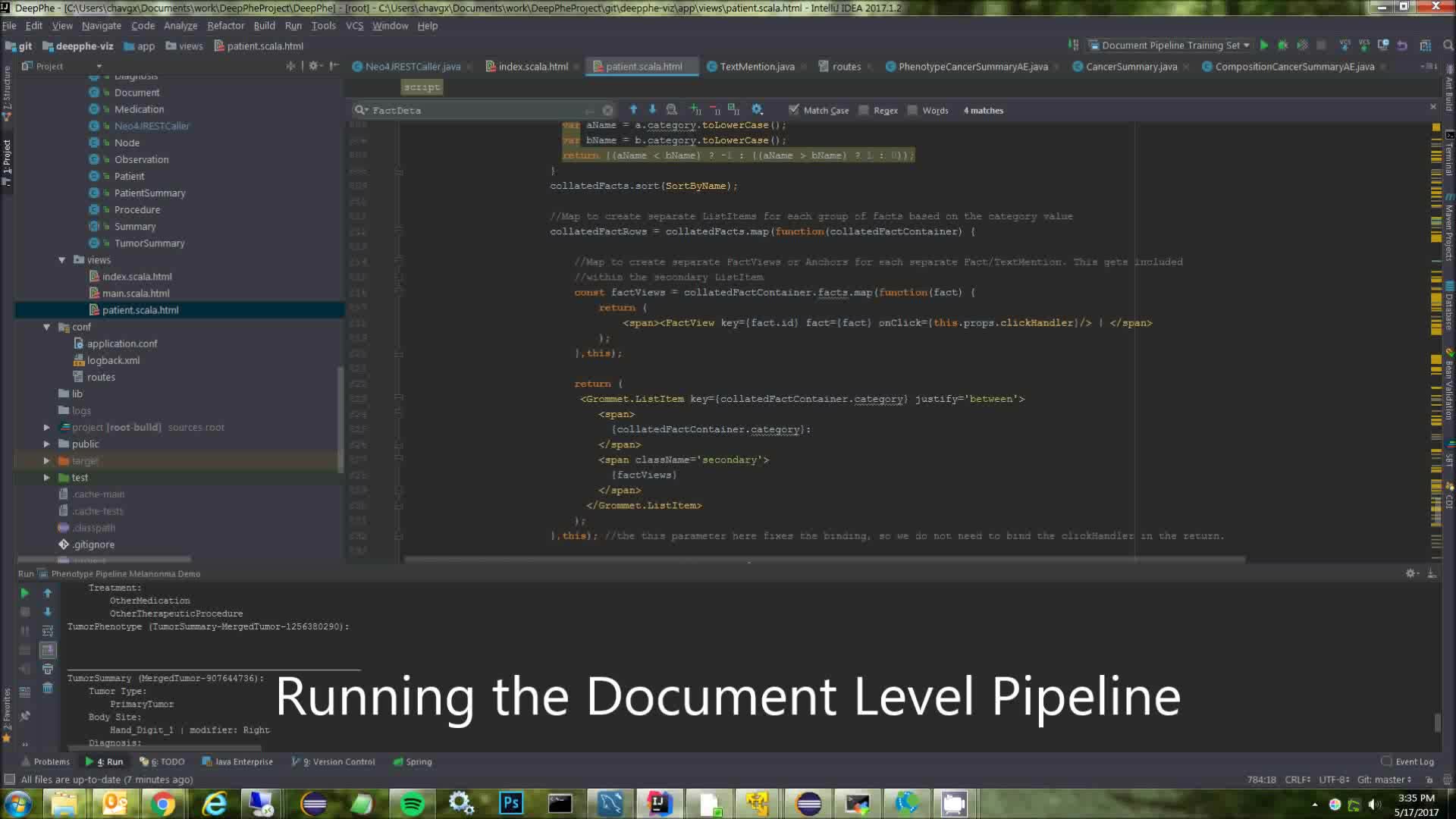Open Project Structure from the toolbar
Screen dimensions: 1456x819
(1425, 45)
